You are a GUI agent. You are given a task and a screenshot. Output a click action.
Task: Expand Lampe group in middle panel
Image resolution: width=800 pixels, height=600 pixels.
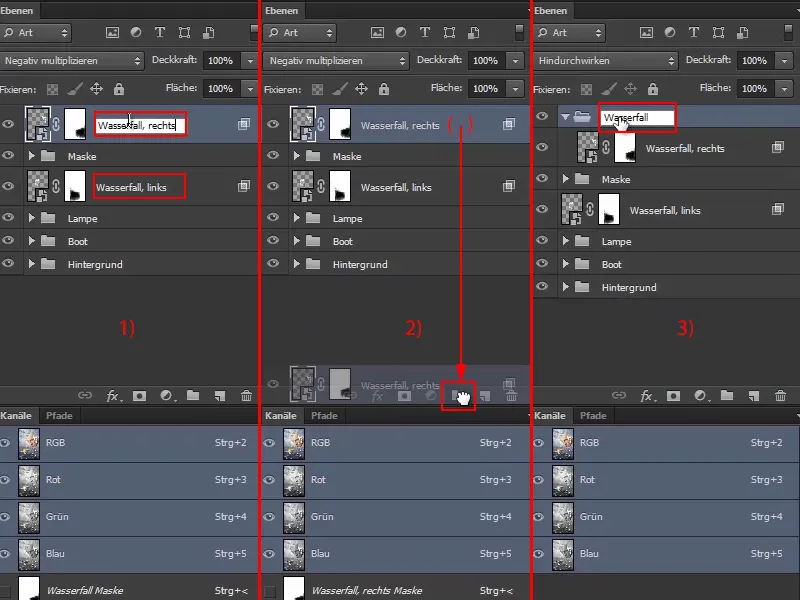(x=296, y=218)
